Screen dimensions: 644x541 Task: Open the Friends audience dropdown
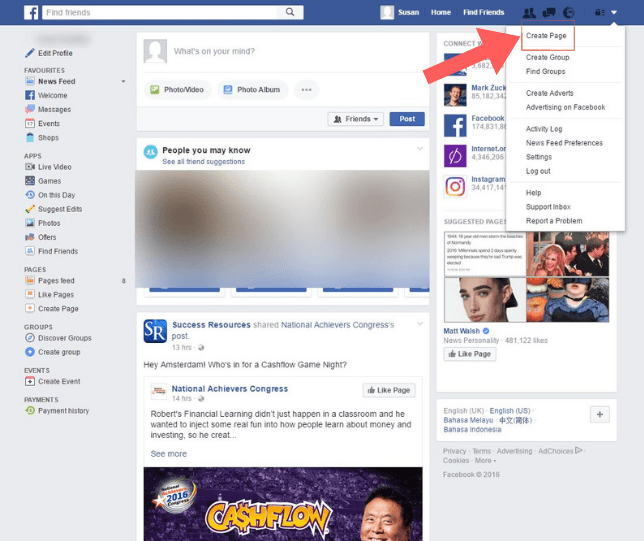[355, 118]
